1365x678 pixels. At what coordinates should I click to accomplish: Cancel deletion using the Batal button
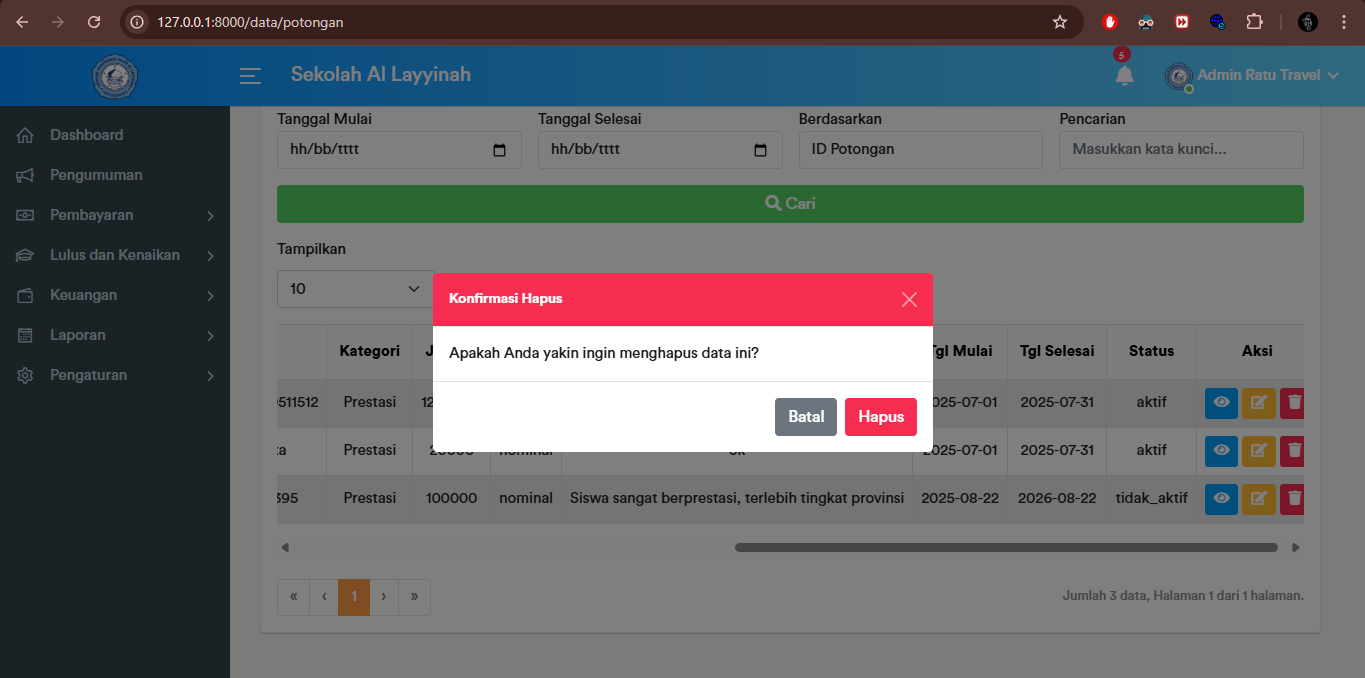pyautogui.click(x=805, y=416)
